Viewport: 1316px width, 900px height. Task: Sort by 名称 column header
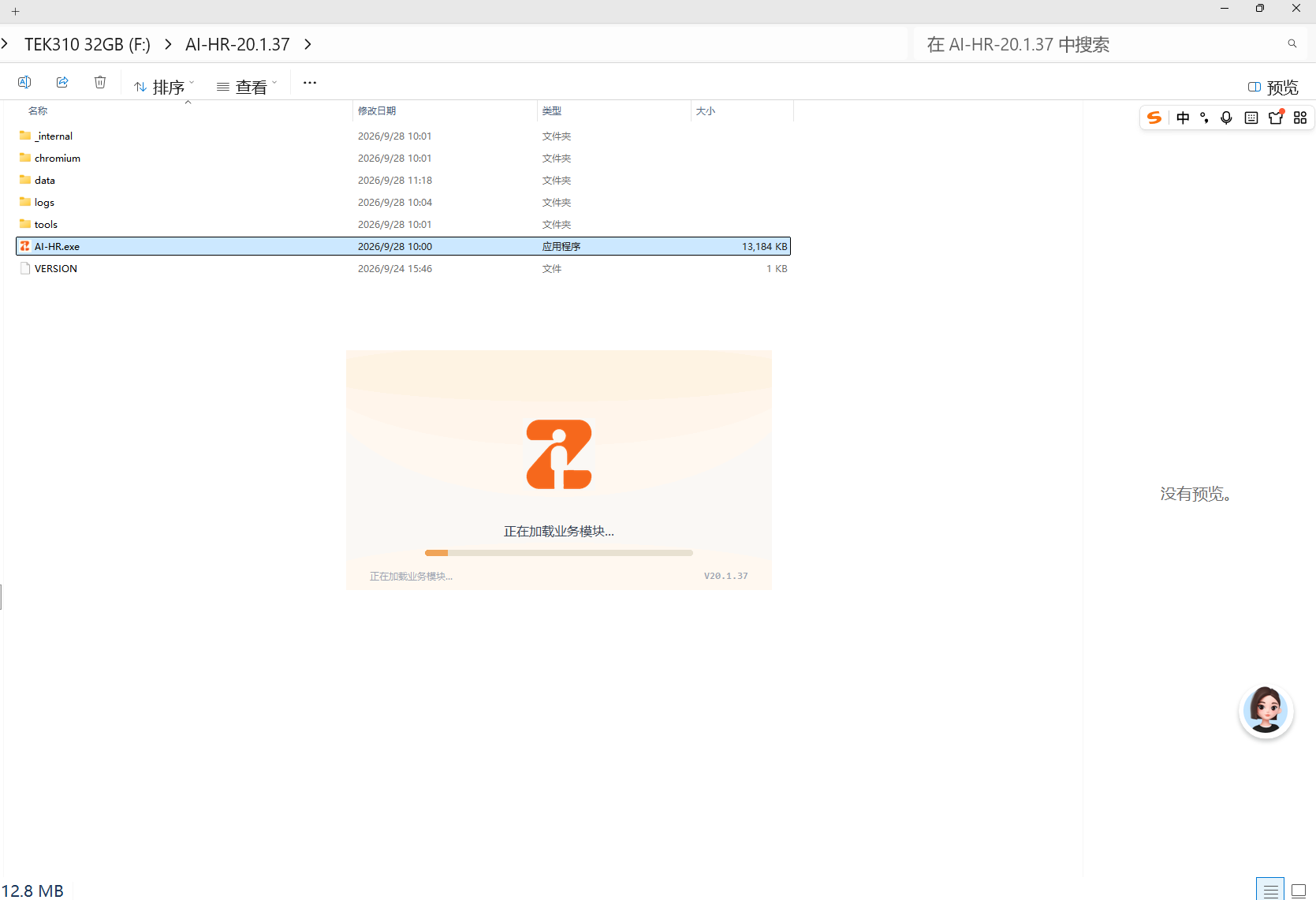(38, 111)
